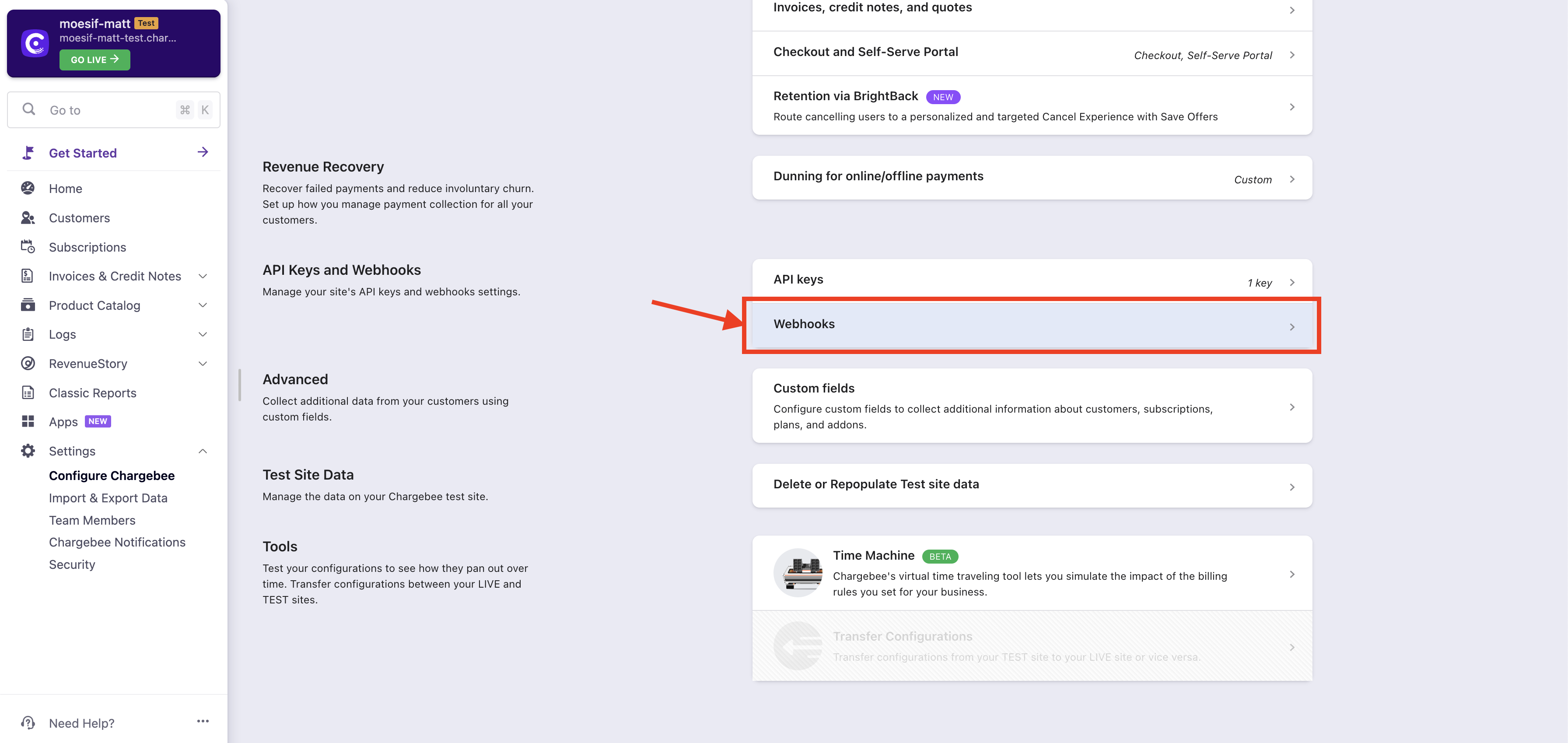Expand the RevenueStory submenu
The height and width of the screenshot is (743, 1568).
click(x=203, y=364)
